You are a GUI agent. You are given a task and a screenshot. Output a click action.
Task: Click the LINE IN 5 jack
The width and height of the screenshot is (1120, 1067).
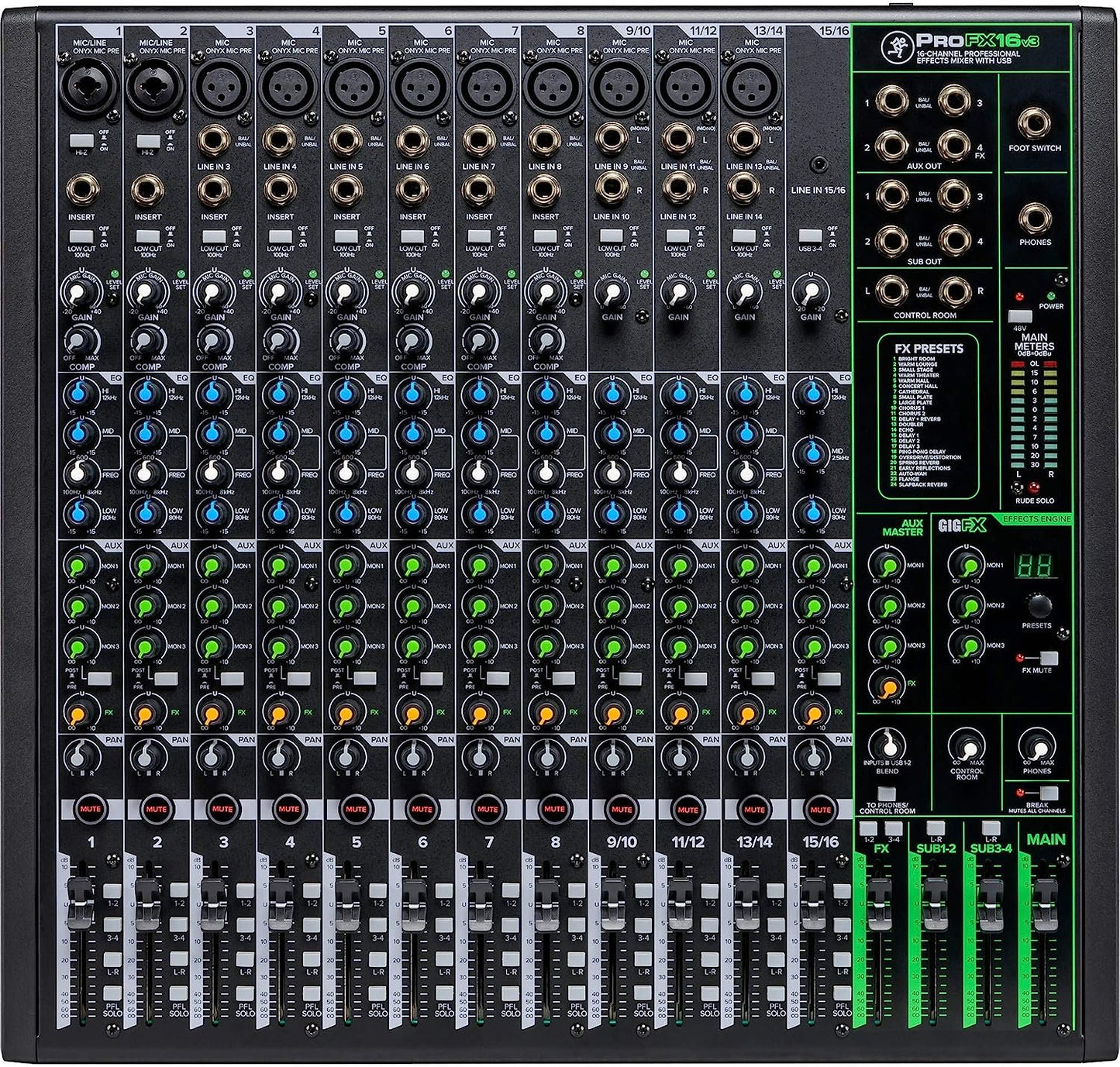click(347, 143)
